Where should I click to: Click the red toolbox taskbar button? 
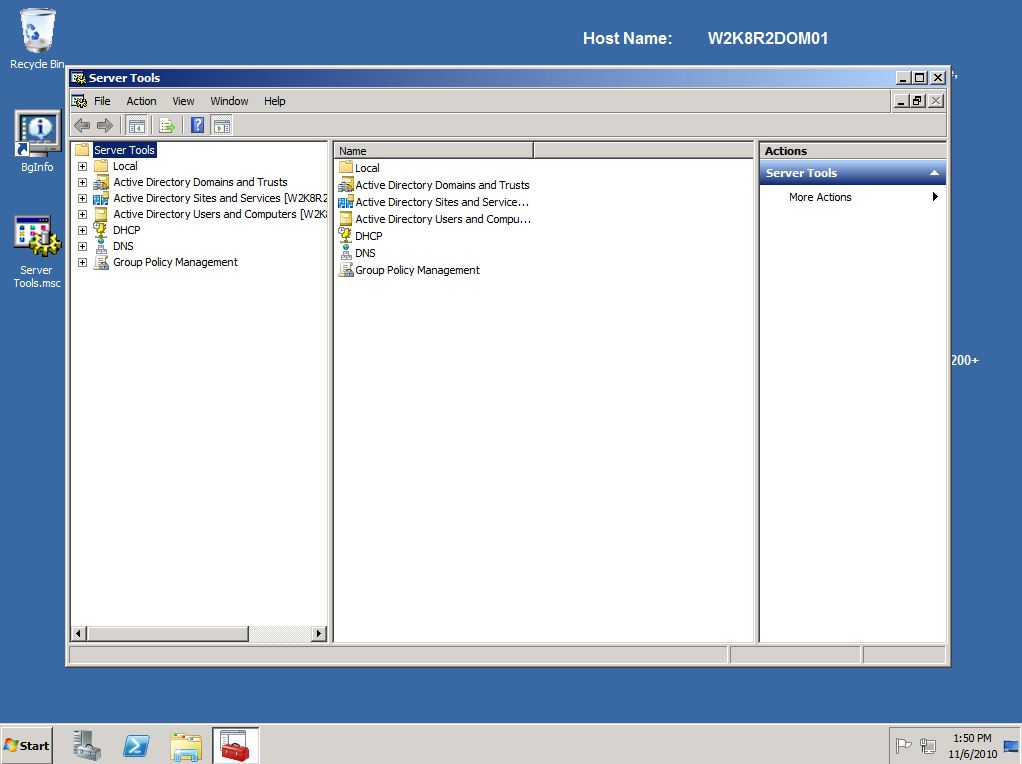(x=235, y=745)
